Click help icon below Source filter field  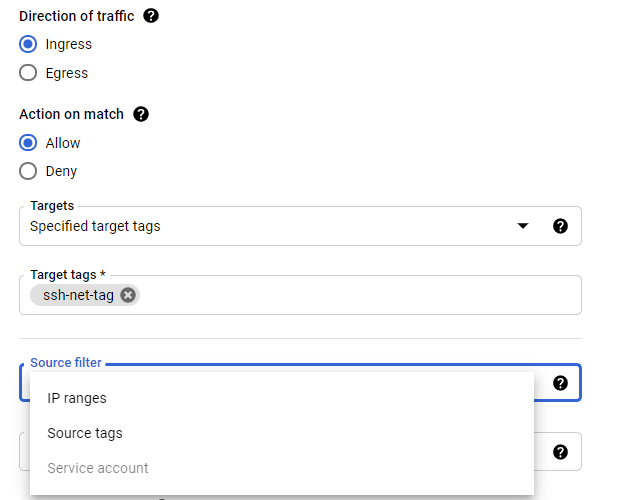[x=560, y=452]
